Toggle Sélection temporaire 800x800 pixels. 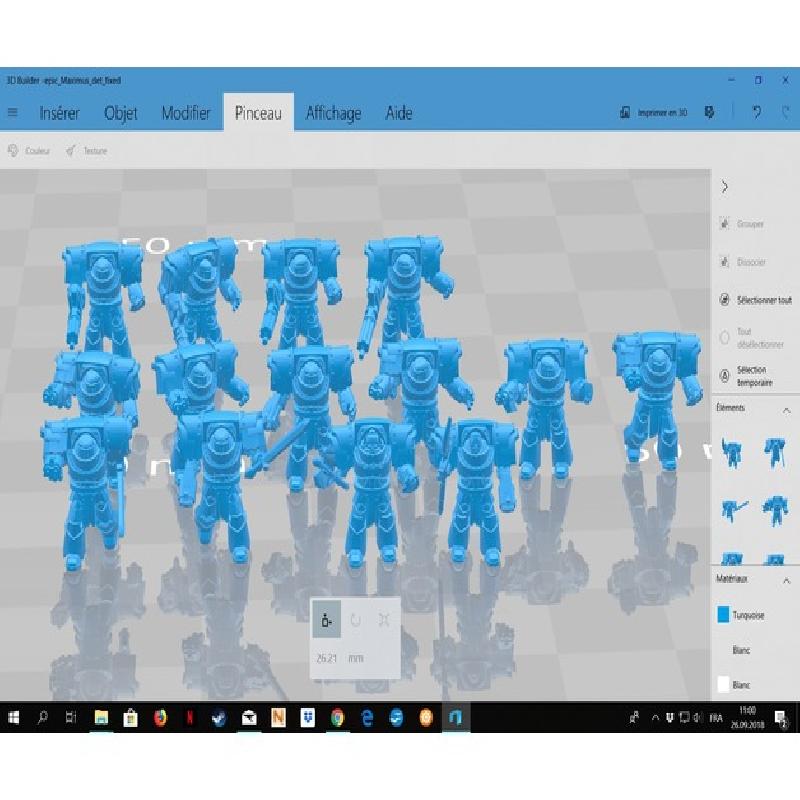tap(746, 376)
